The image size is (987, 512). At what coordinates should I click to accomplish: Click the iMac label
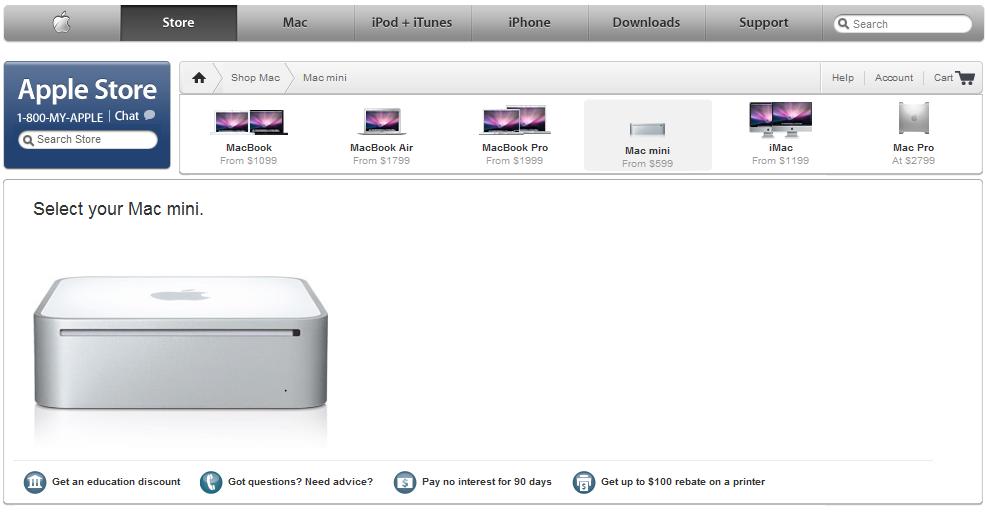pyautogui.click(x=781, y=147)
